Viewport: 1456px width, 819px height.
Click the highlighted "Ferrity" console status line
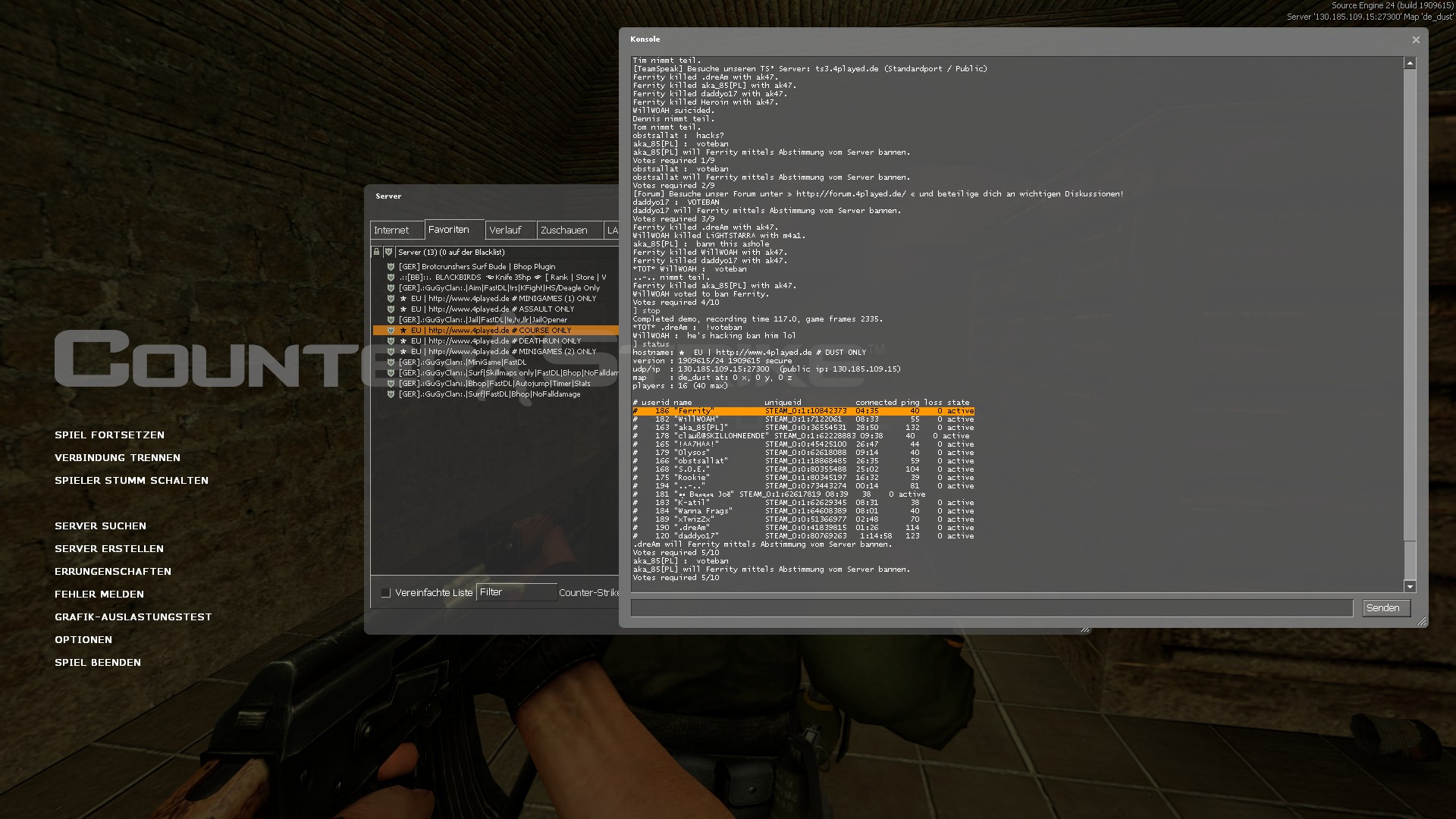pos(803,411)
